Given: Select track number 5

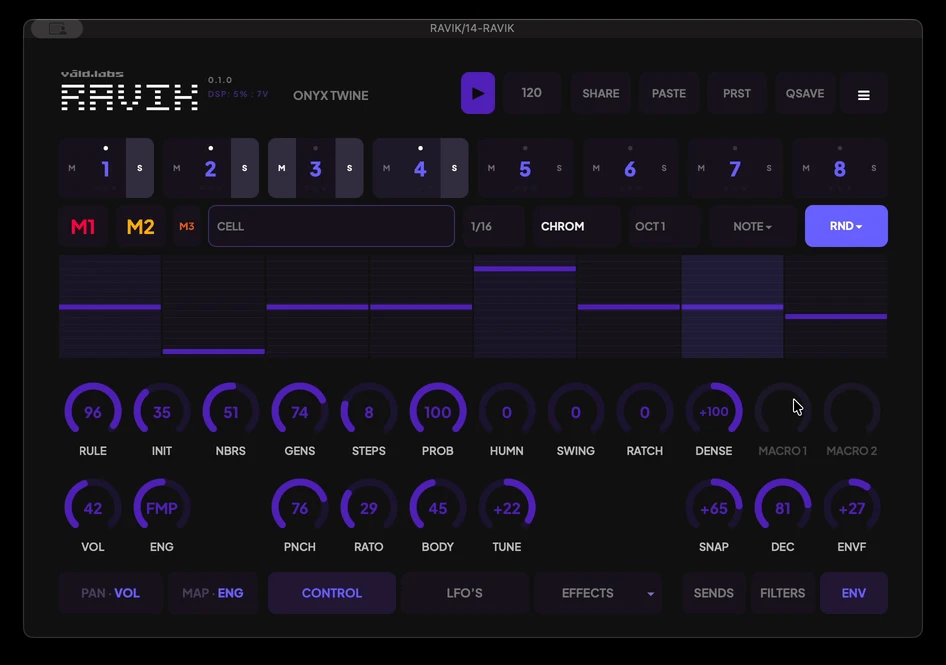Looking at the screenshot, I should pos(525,169).
